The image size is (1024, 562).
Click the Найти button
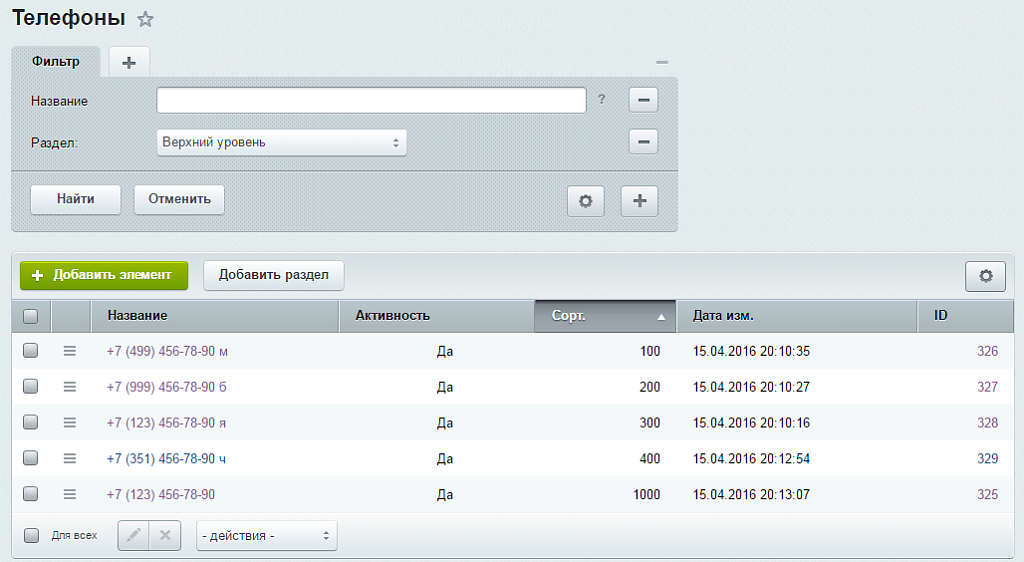(75, 199)
